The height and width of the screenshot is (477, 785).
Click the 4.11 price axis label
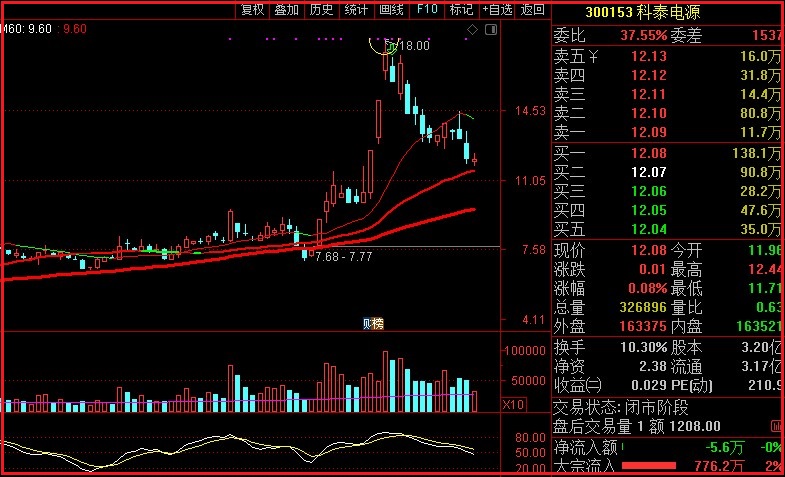(x=533, y=320)
